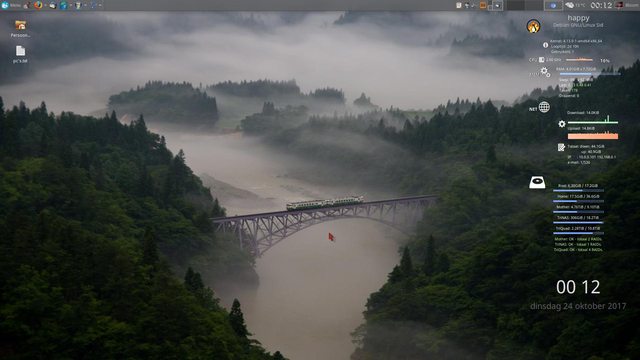Switch to the first workspace in the pager

516,5
